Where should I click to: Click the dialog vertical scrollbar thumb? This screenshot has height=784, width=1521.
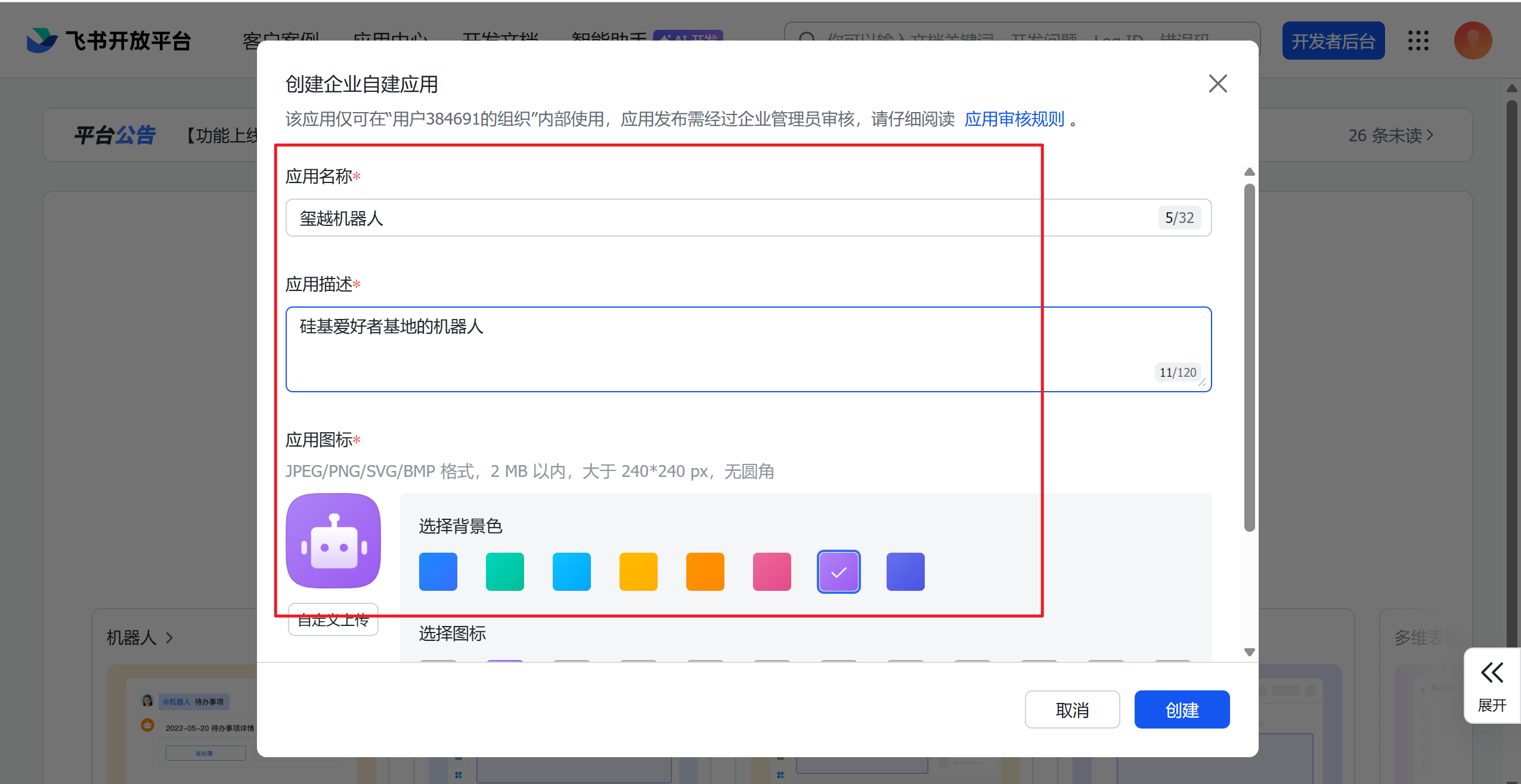coord(1250,358)
